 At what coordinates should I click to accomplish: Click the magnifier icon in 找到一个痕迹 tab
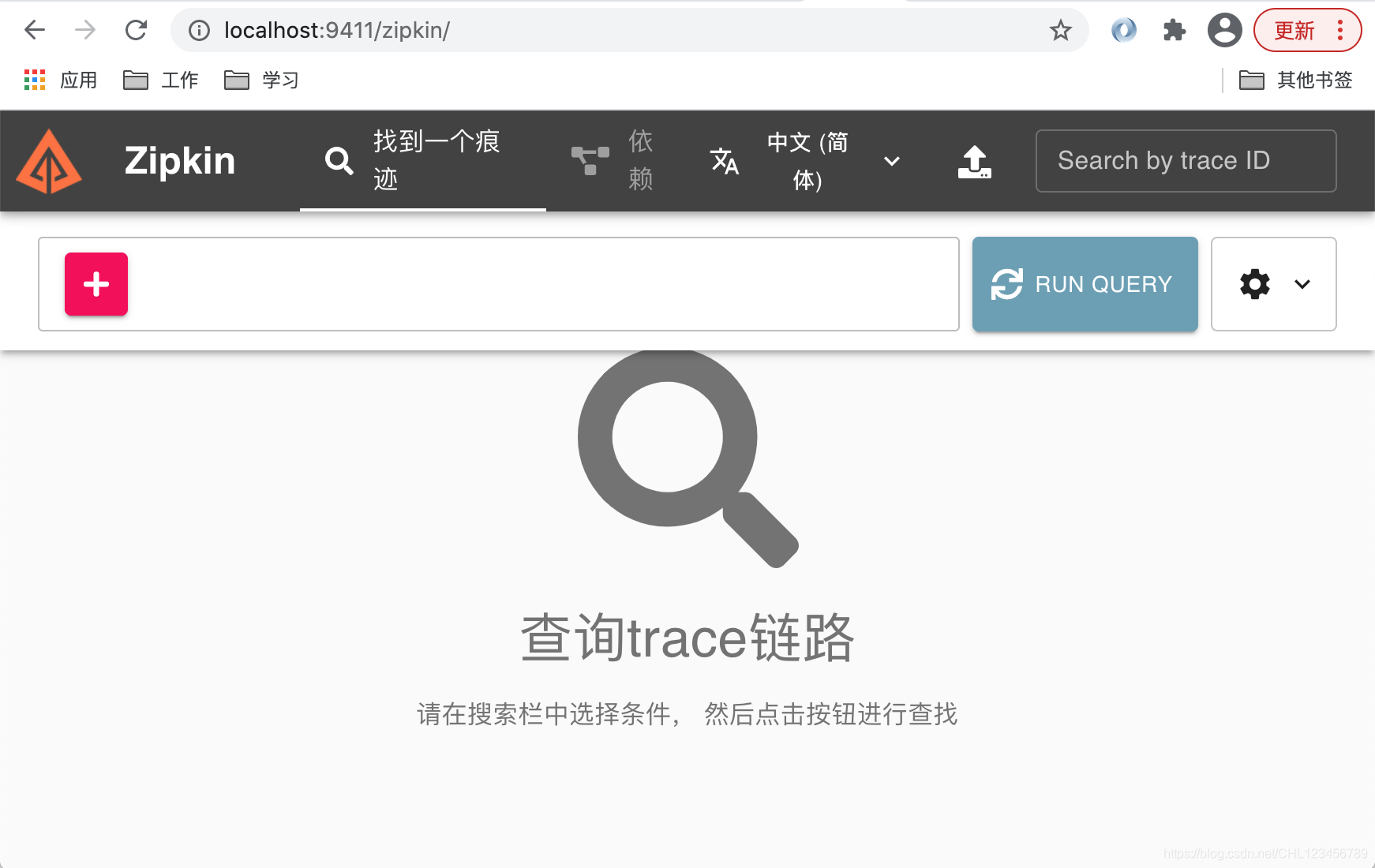click(339, 161)
